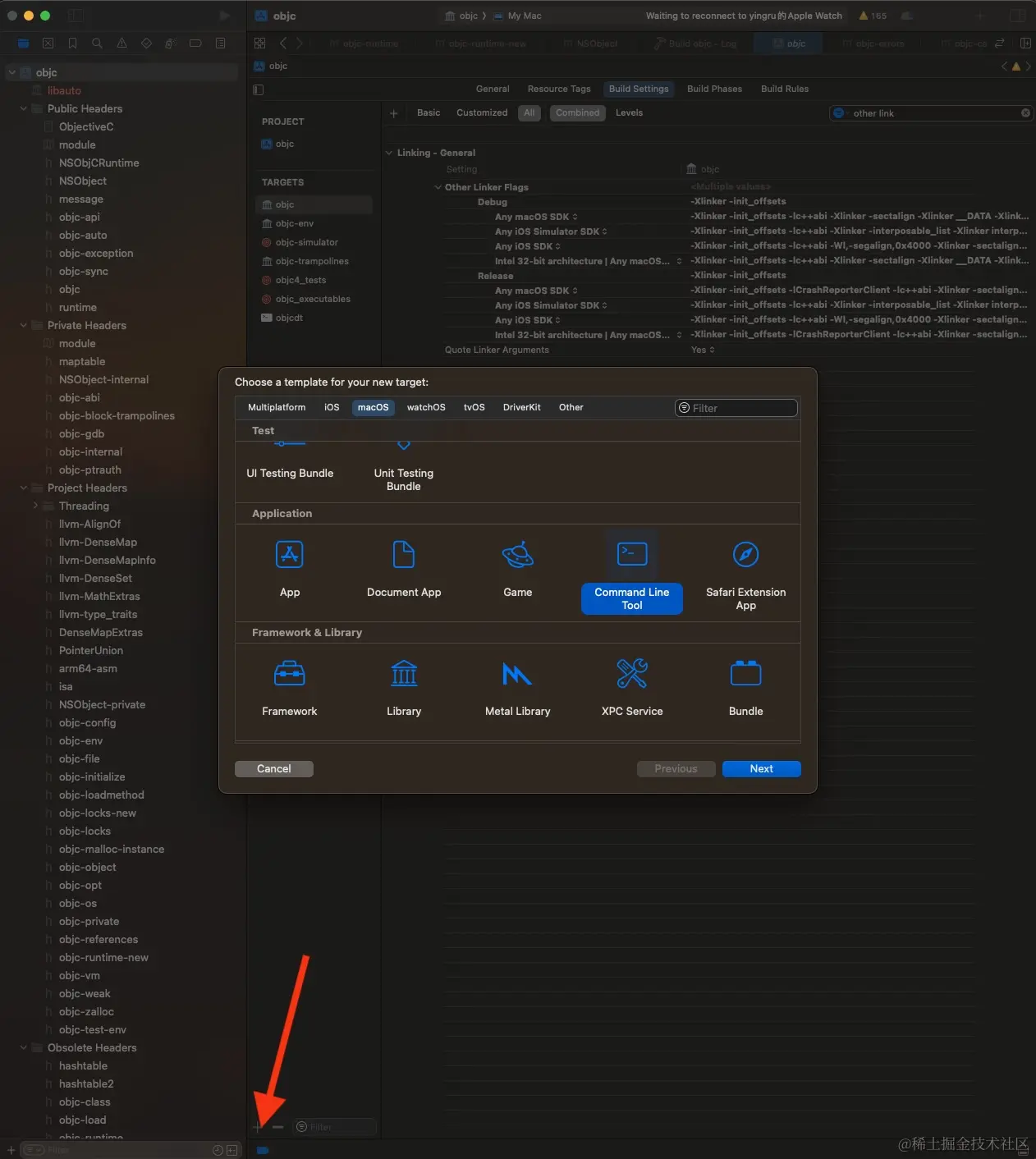Switch to the Multiplatform tab
1036x1159 pixels.
click(x=277, y=408)
